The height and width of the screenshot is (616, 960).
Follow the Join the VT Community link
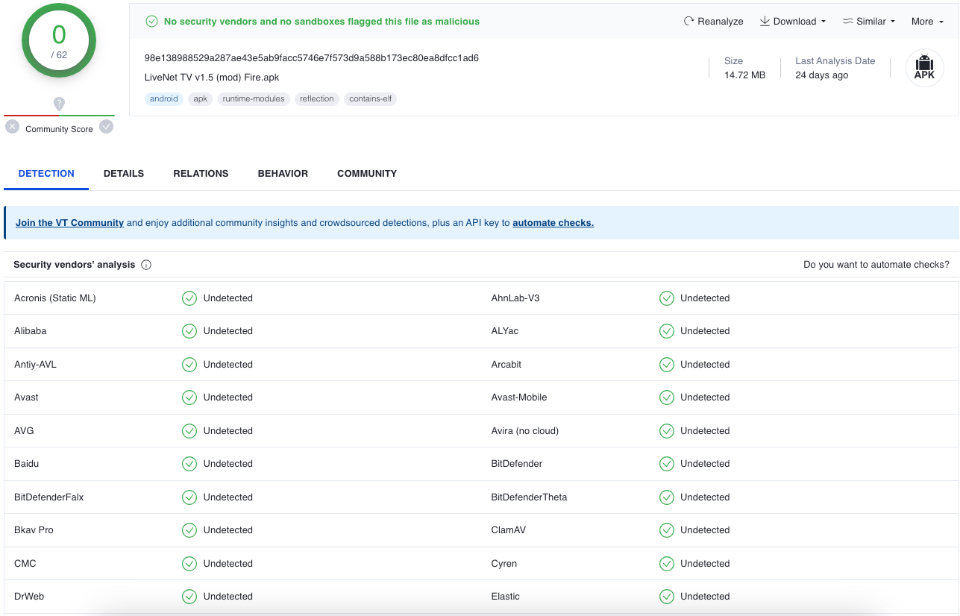pos(70,223)
